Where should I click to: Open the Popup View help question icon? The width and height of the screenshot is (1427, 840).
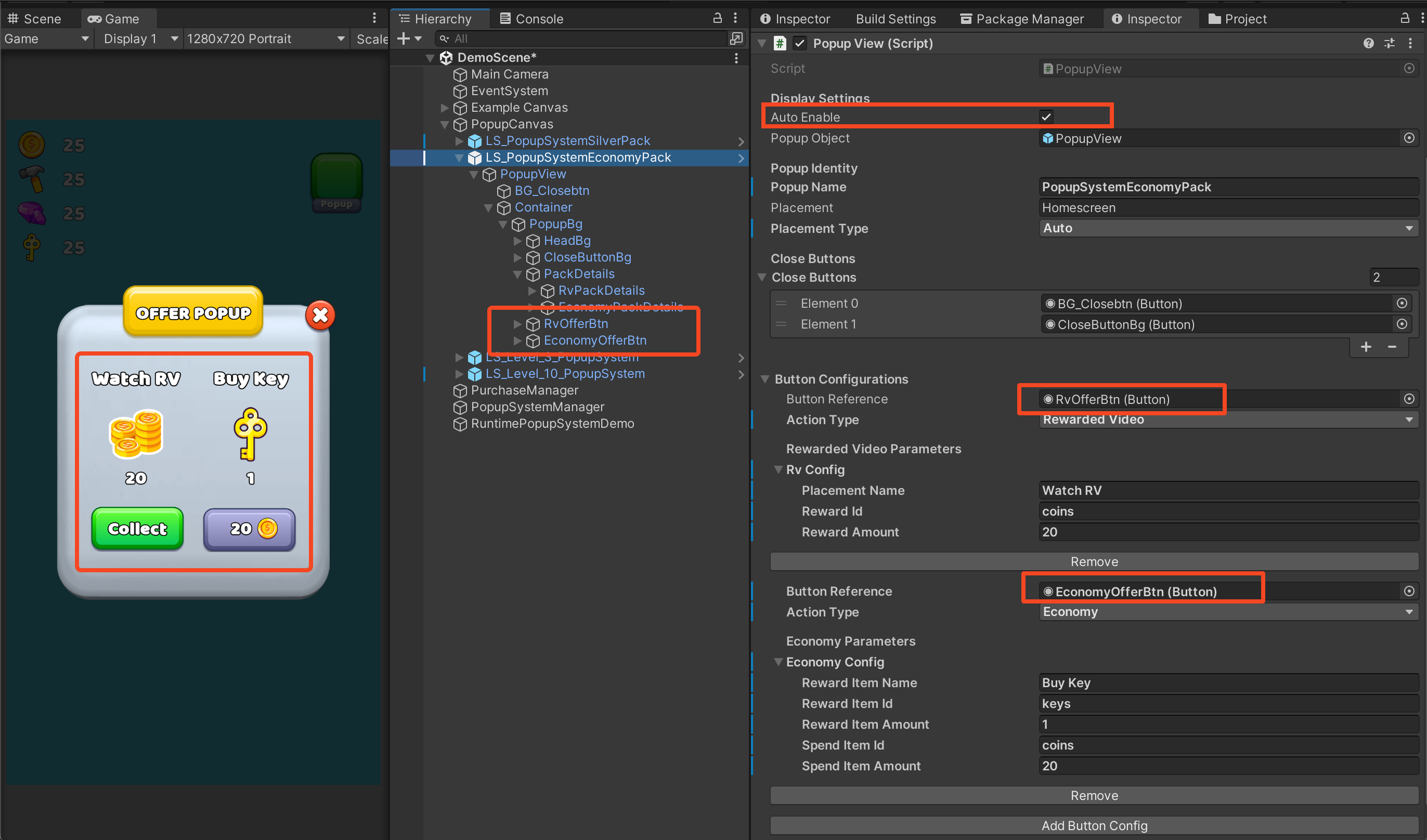pyautogui.click(x=1368, y=43)
